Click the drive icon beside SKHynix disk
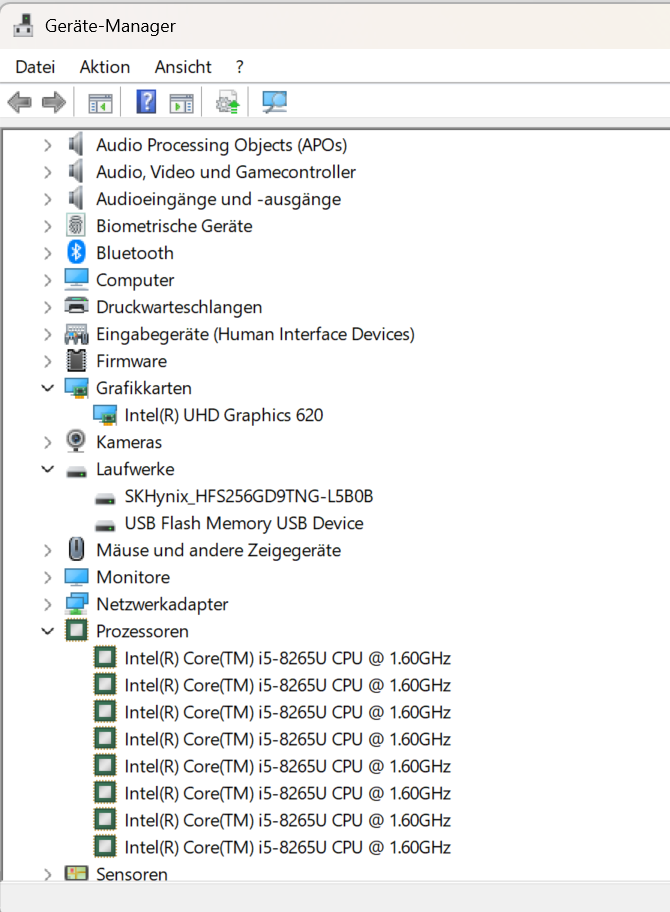 point(105,499)
